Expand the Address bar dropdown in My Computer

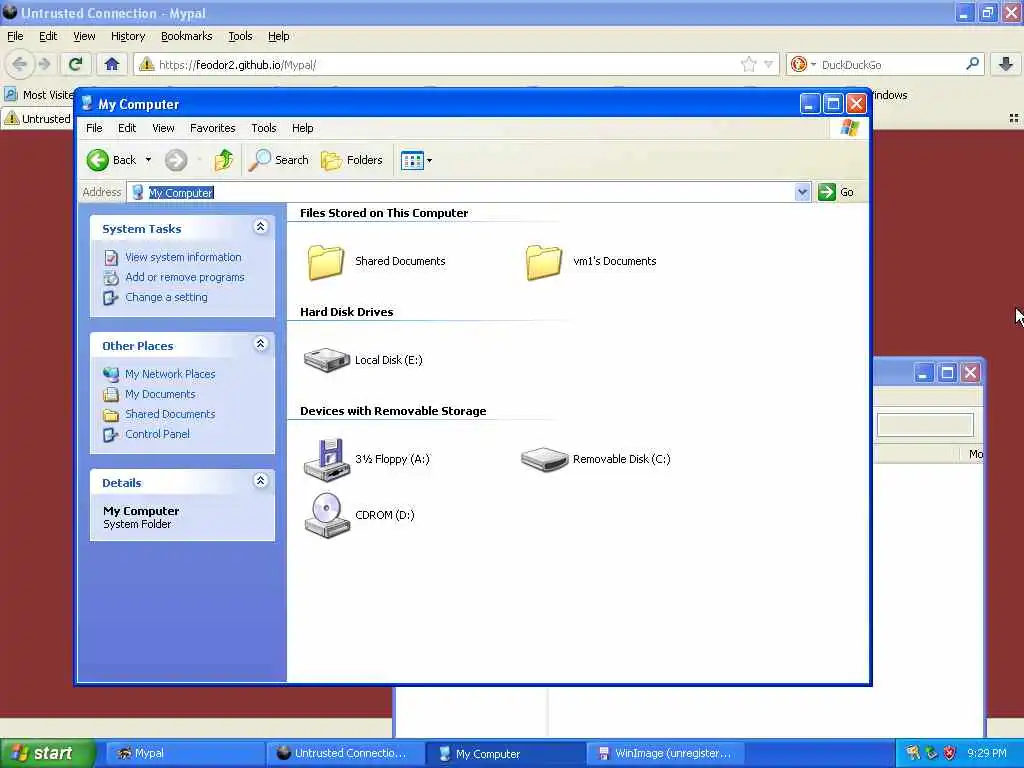[803, 192]
